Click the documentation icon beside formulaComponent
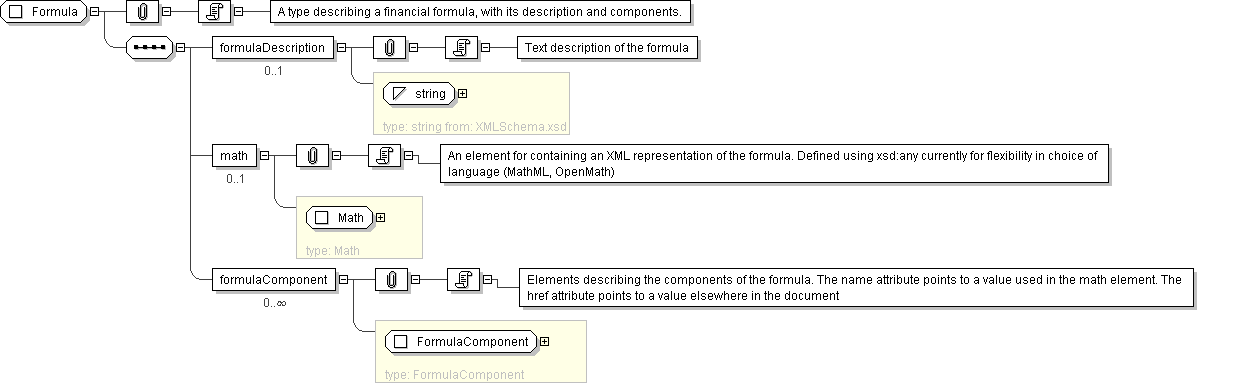This screenshot has width=1235, height=384. pos(462,280)
